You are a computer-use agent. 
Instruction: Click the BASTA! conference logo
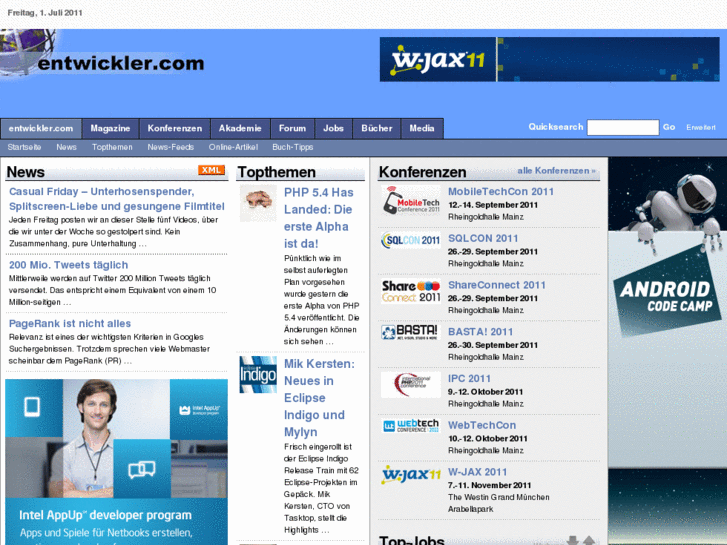click(x=410, y=332)
